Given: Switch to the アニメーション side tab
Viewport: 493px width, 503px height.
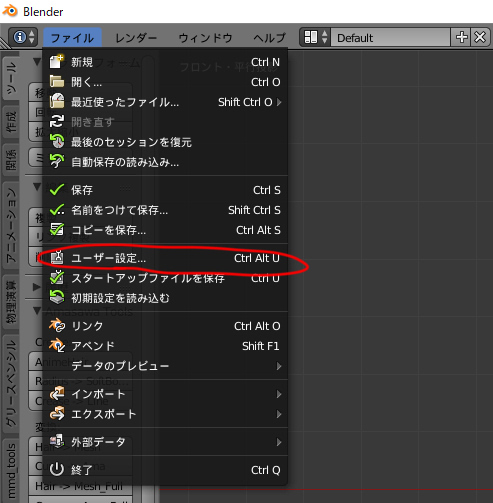Looking at the screenshot, I should click(11, 225).
